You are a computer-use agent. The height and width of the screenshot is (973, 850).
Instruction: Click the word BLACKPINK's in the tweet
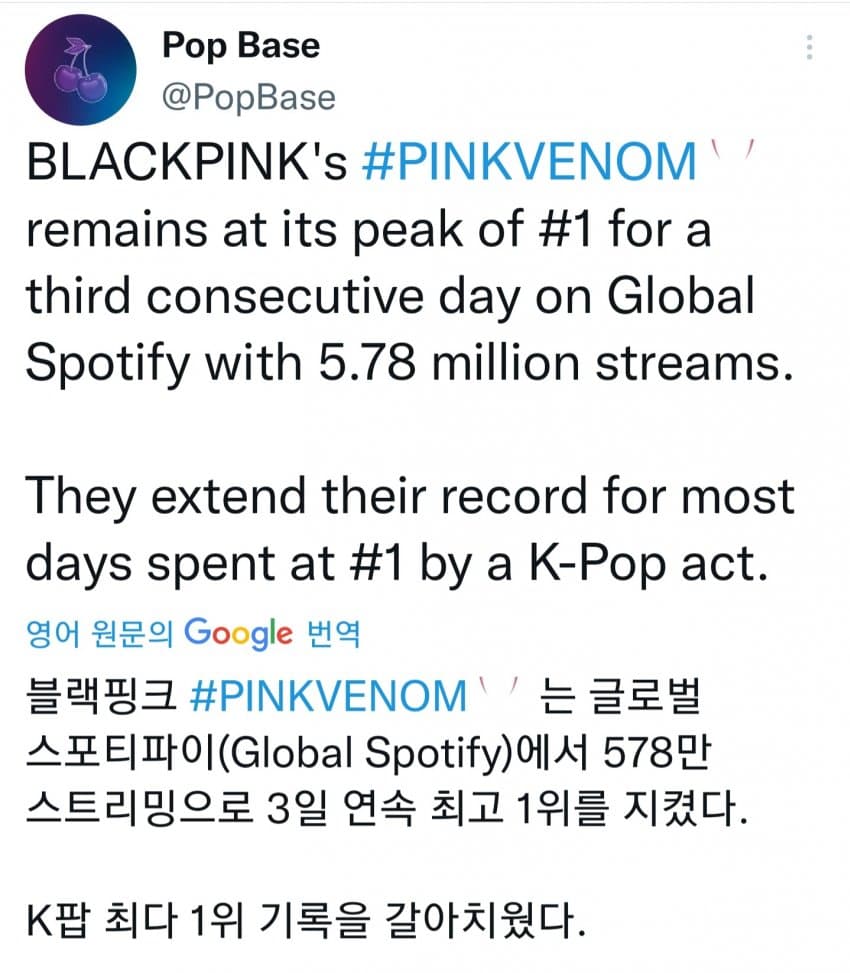pyautogui.click(x=187, y=162)
